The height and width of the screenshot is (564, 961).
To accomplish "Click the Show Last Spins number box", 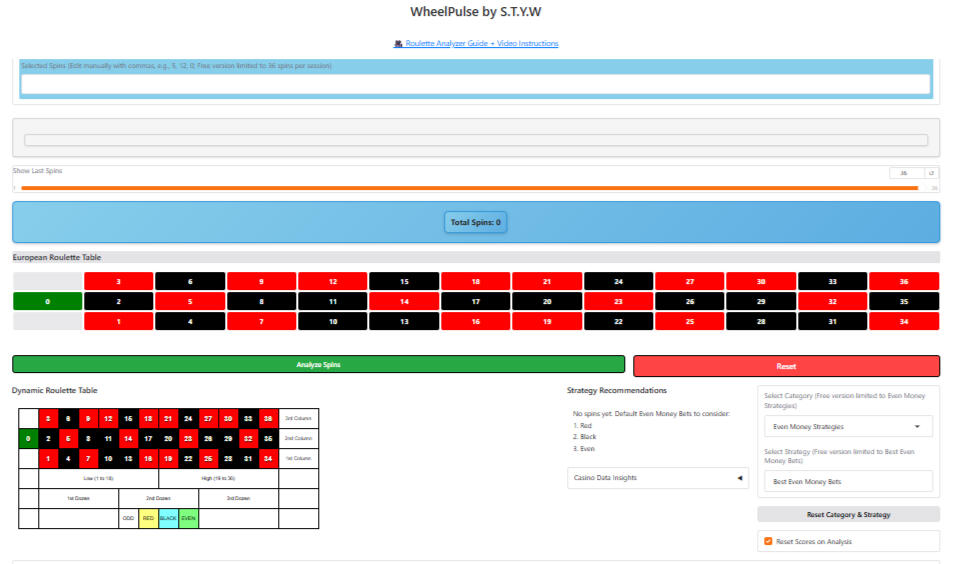I will pos(906,173).
